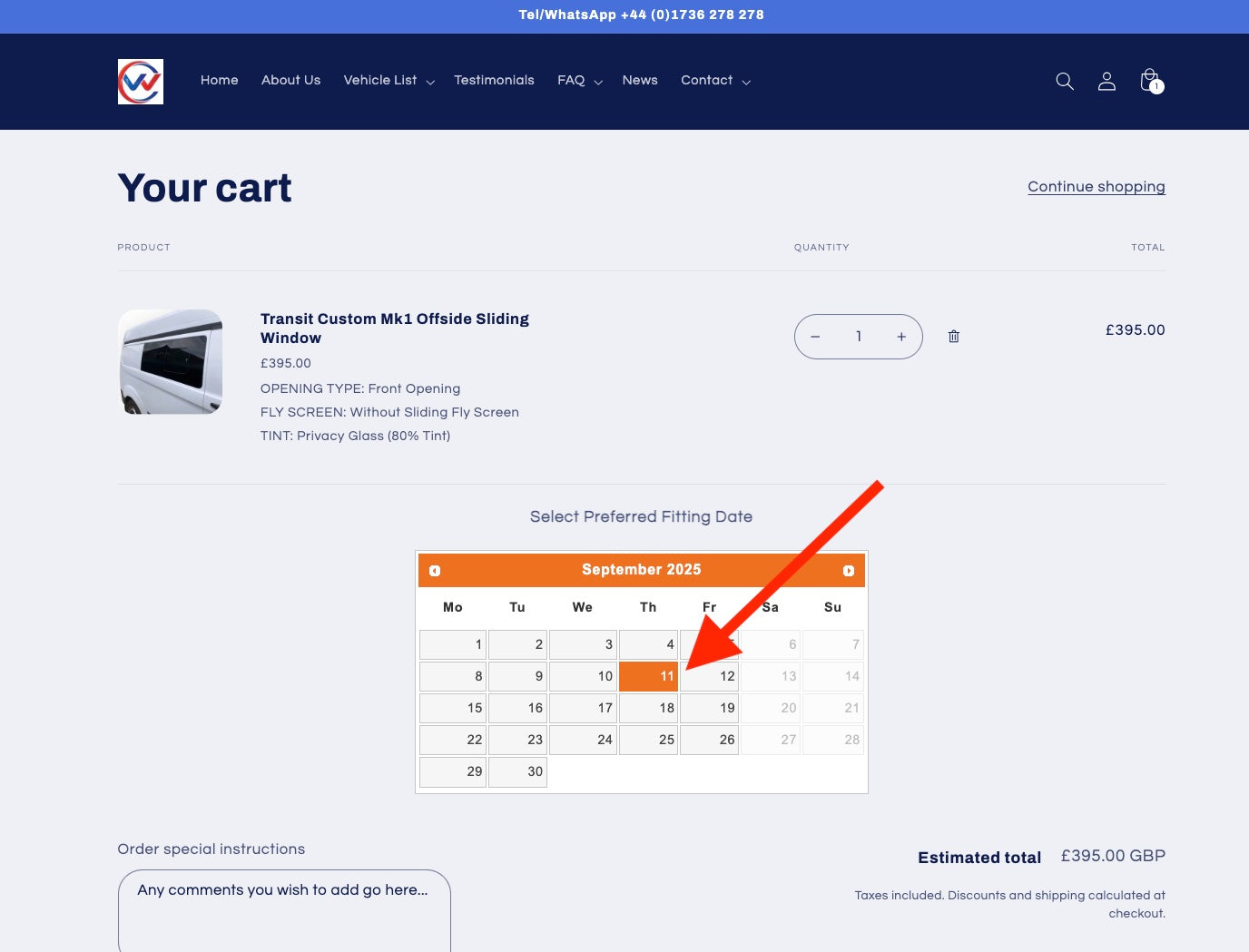Image resolution: width=1249 pixels, height=952 pixels.
Task: Remove item with the trash icon
Action: [x=954, y=337]
